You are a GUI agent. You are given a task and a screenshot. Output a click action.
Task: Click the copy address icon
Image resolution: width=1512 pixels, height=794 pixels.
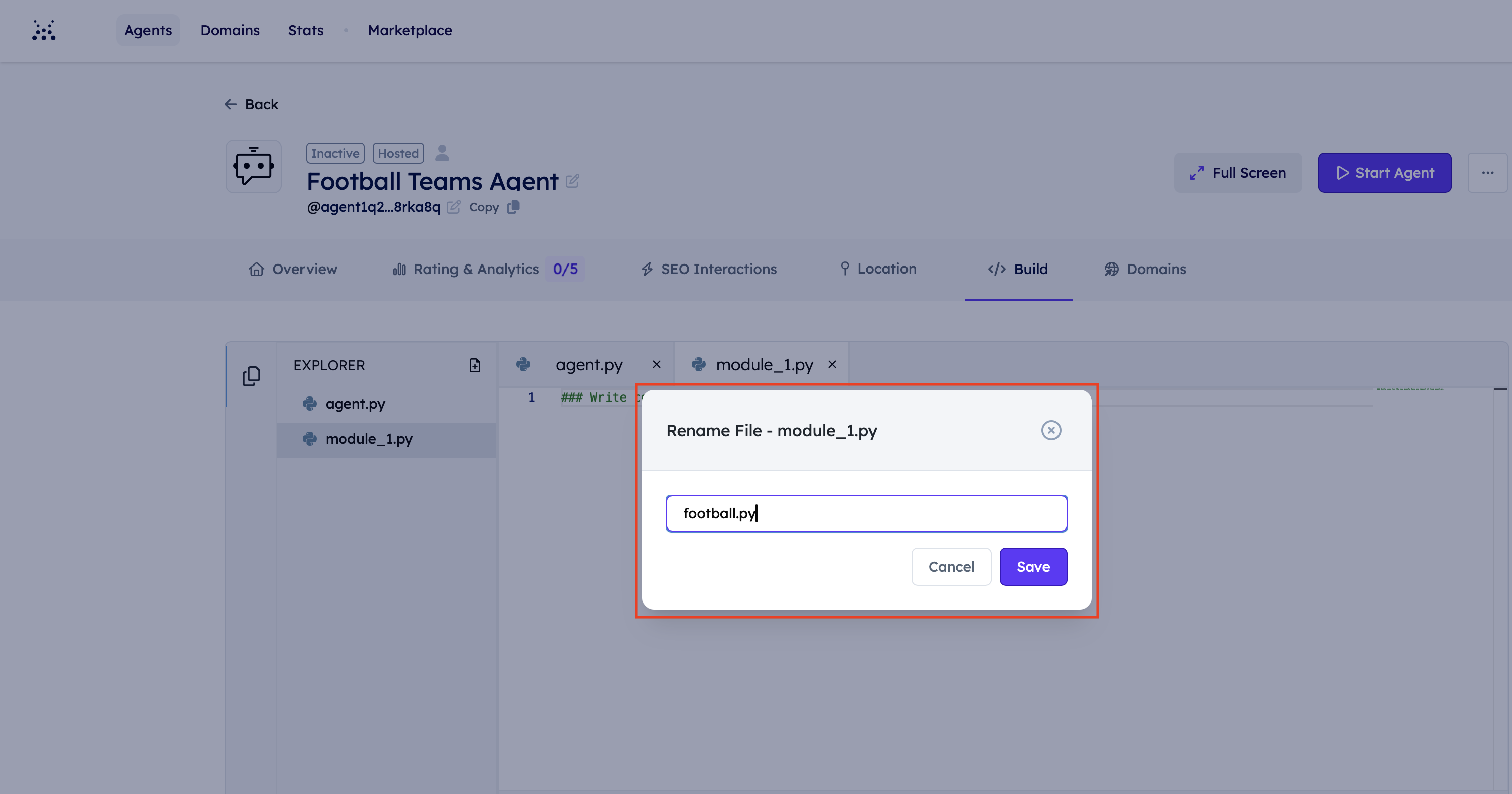pyautogui.click(x=514, y=207)
